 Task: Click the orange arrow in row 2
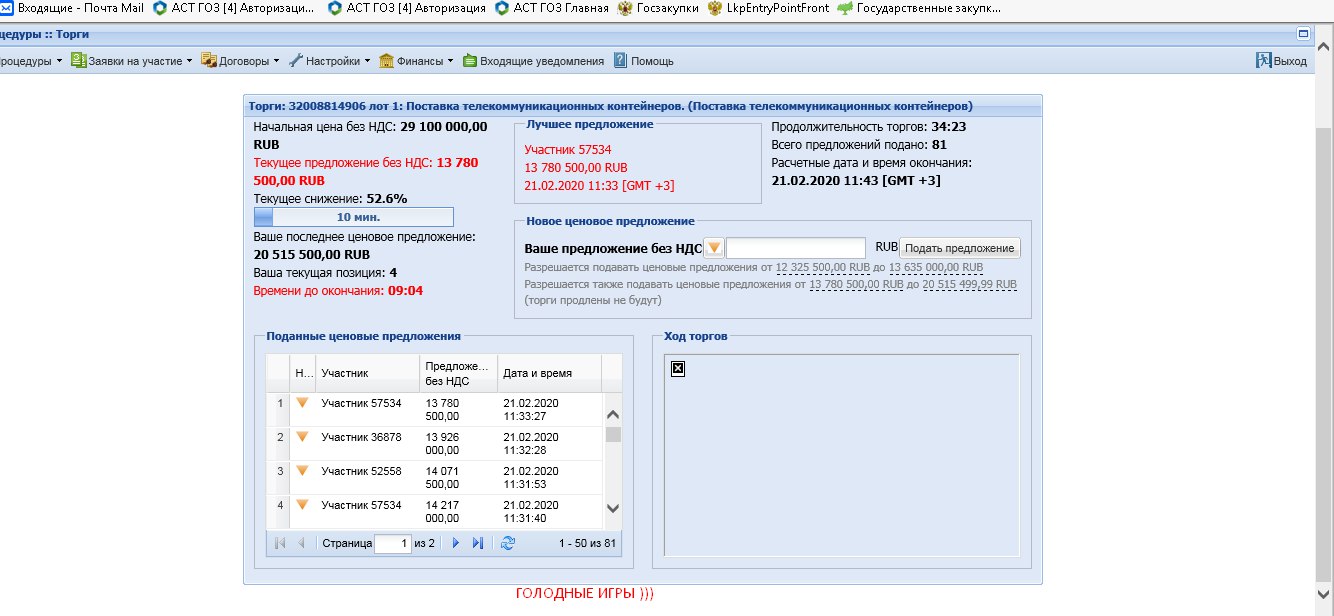point(302,437)
